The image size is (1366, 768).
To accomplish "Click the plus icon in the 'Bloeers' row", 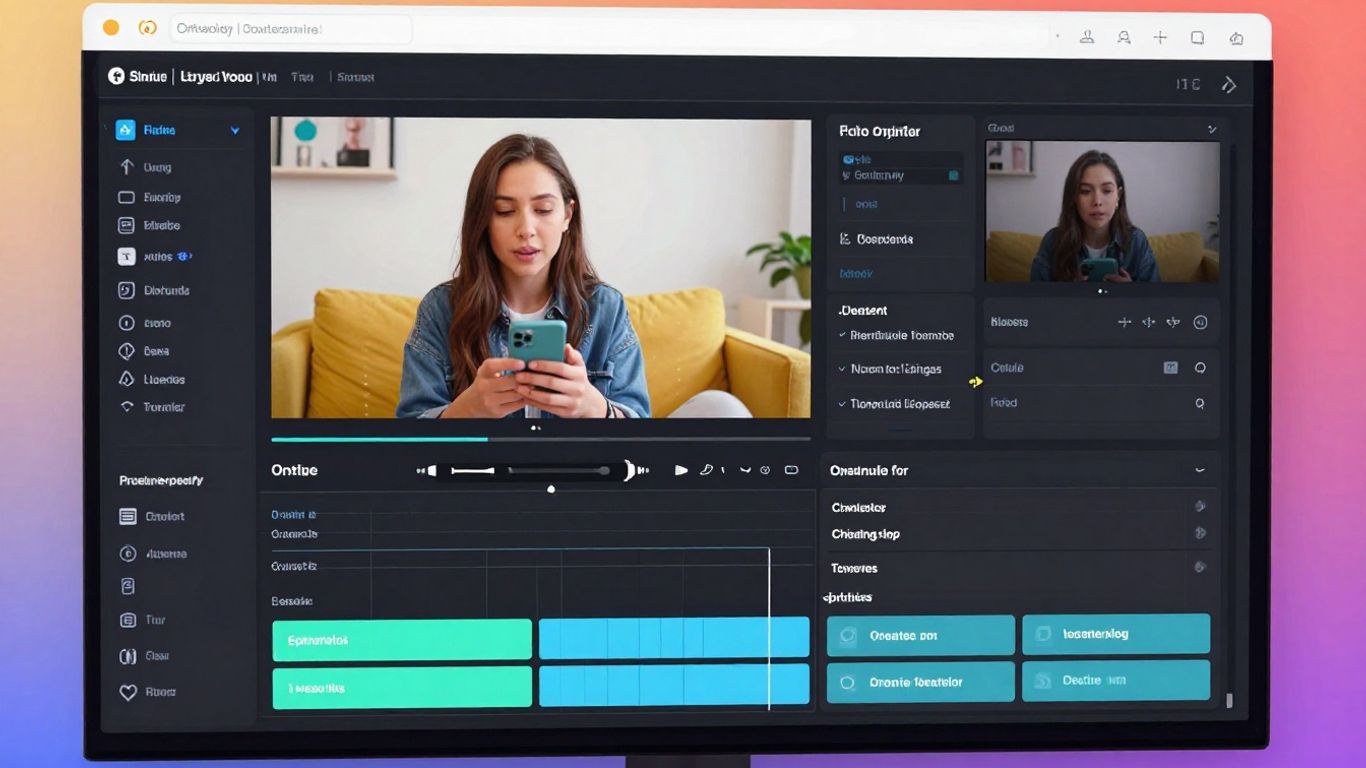I will tap(1124, 322).
